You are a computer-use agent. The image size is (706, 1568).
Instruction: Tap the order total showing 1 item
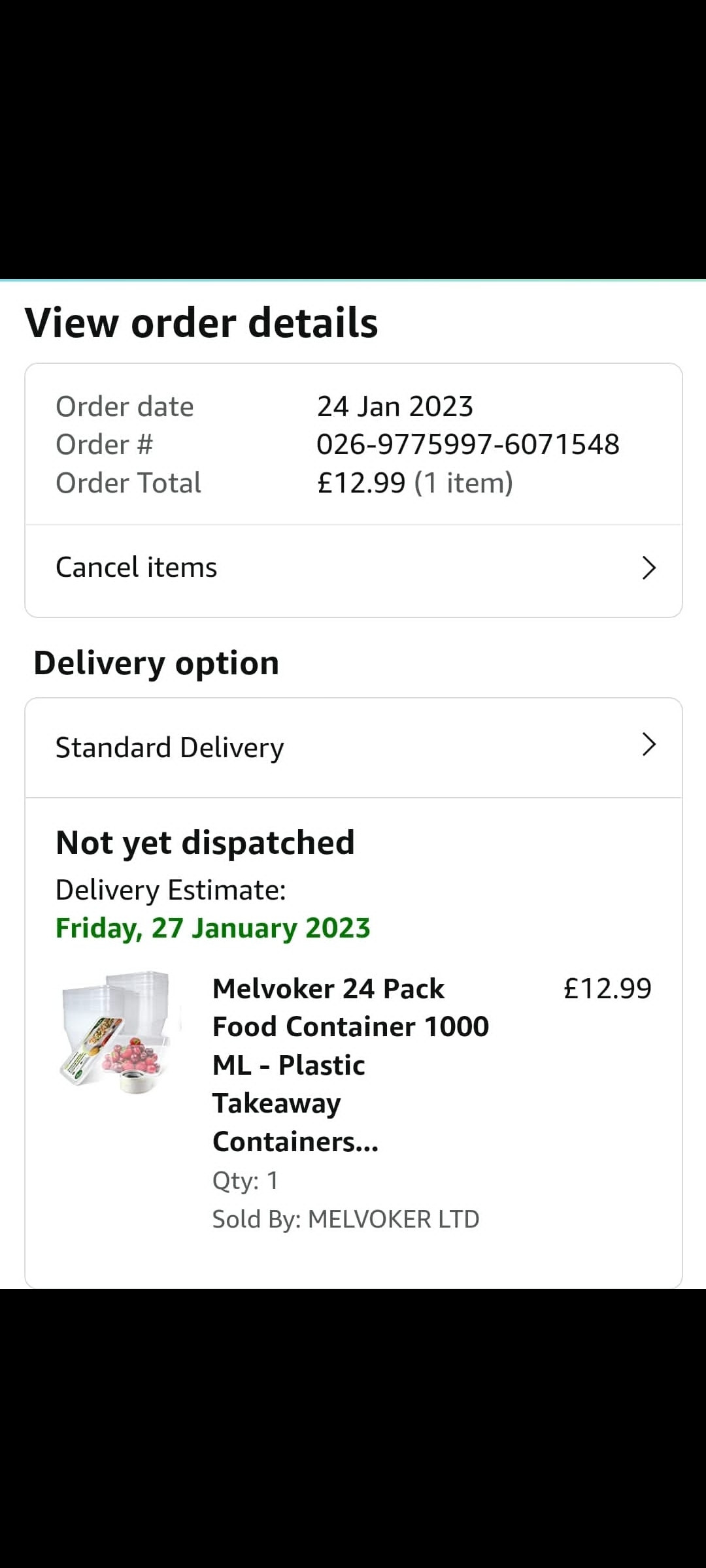tap(414, 483)
